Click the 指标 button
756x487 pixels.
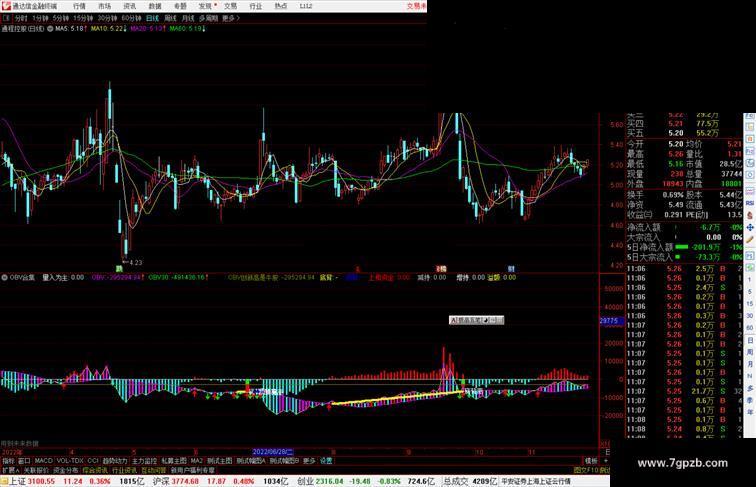pyautogui.click(x=8, y=461)
